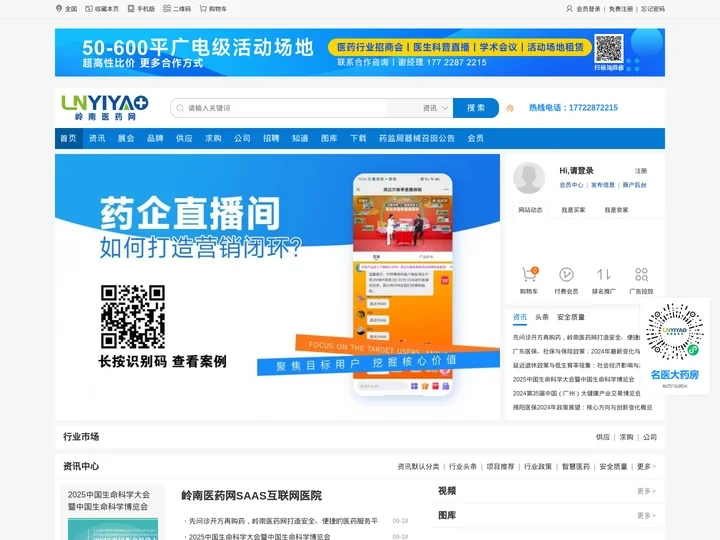Screen dimensions: 720x540
Task: Click 注册 beside Hi,请登录
Action: (641, 171)
